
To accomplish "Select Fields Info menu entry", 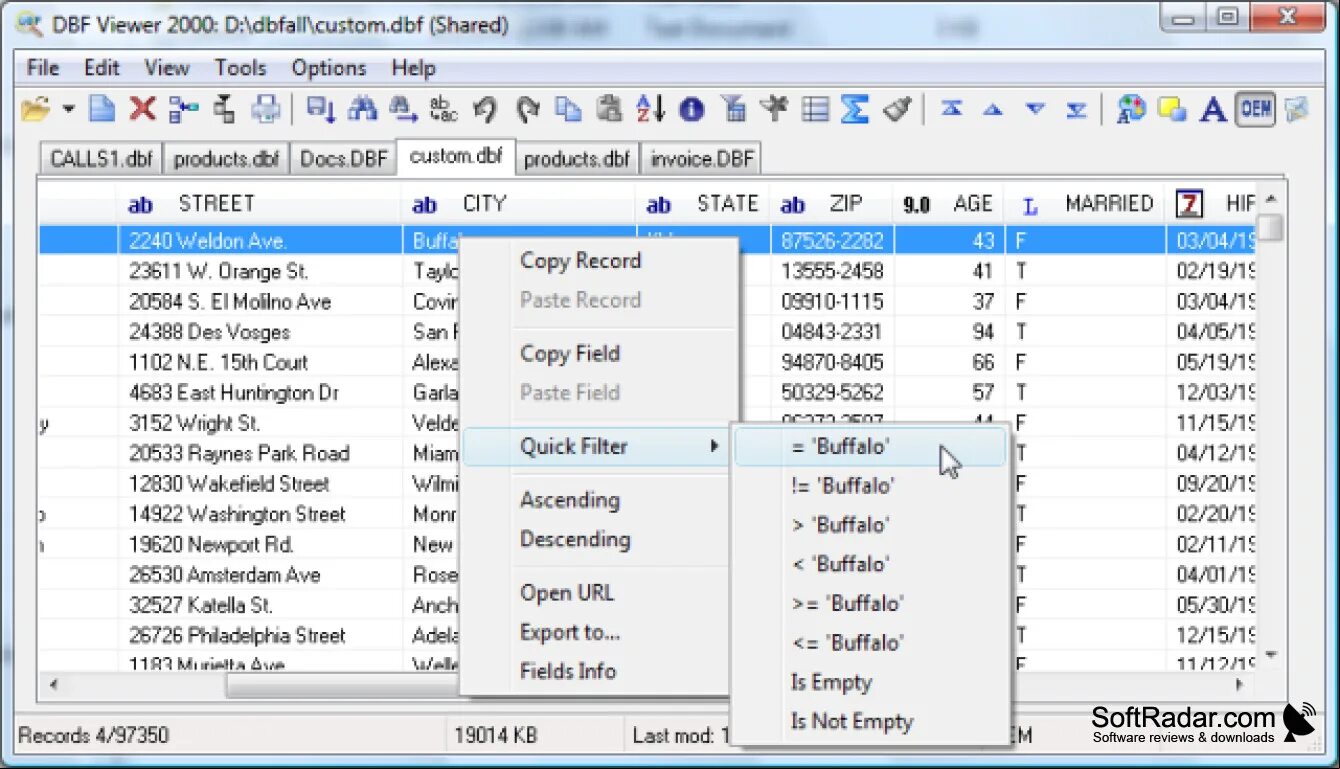I will (568, 672).
